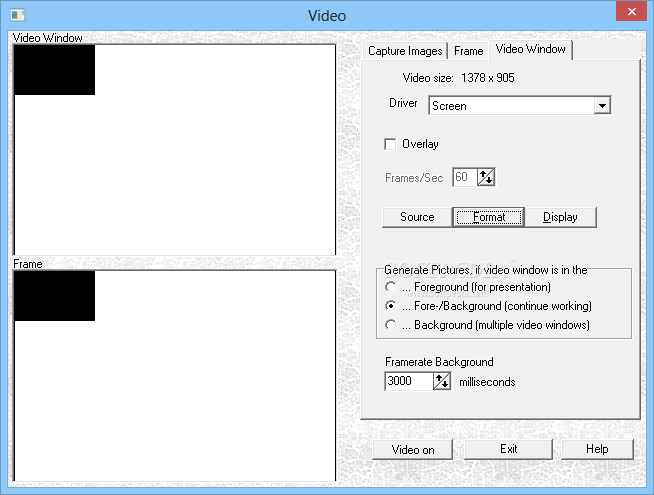The width and height of the screenshot is (654, 495).
Task: Open the Format settings button
Action: click(x=489, y=217)
